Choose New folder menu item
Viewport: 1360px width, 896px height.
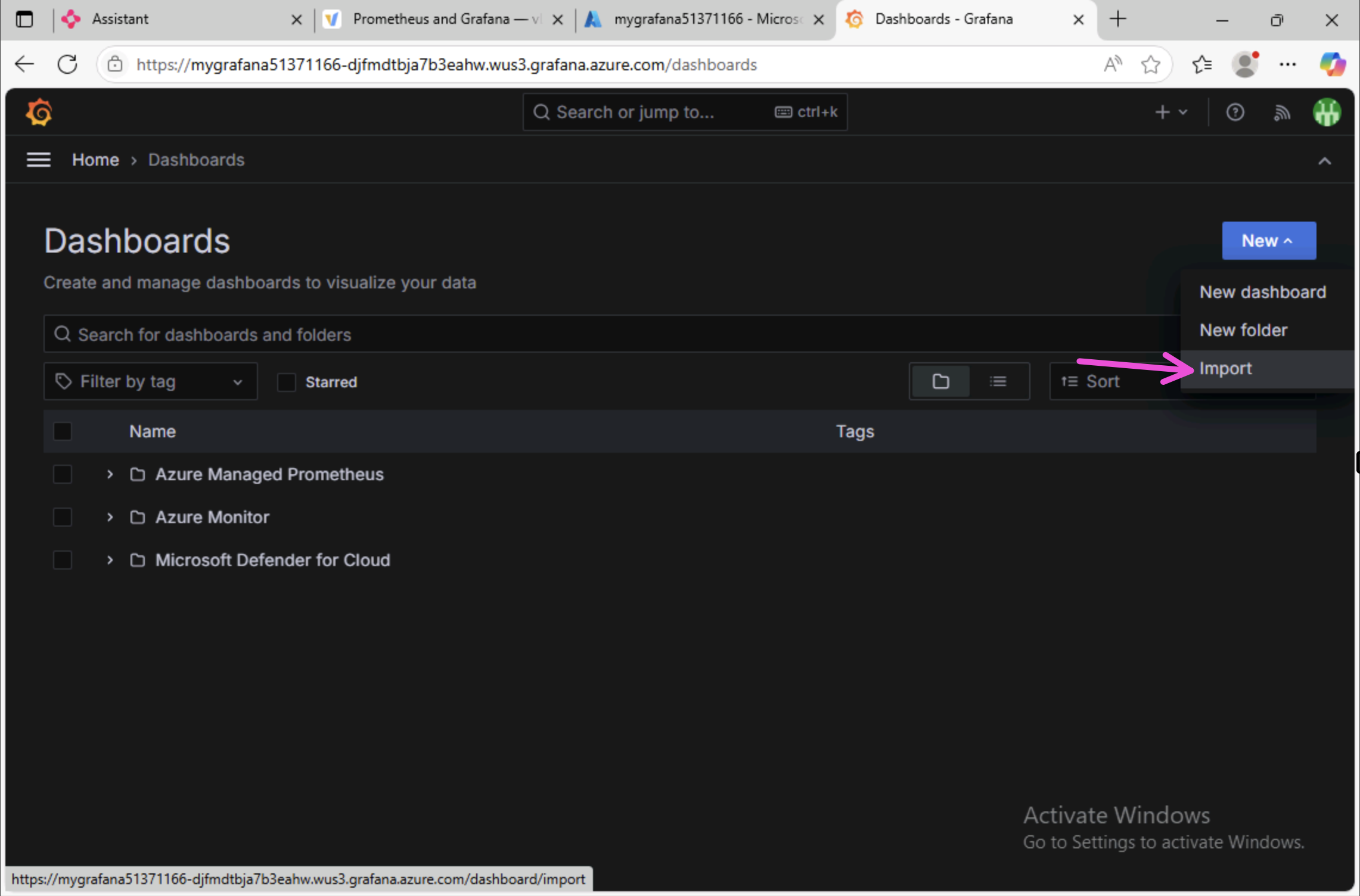click(x=1243, y=330)
